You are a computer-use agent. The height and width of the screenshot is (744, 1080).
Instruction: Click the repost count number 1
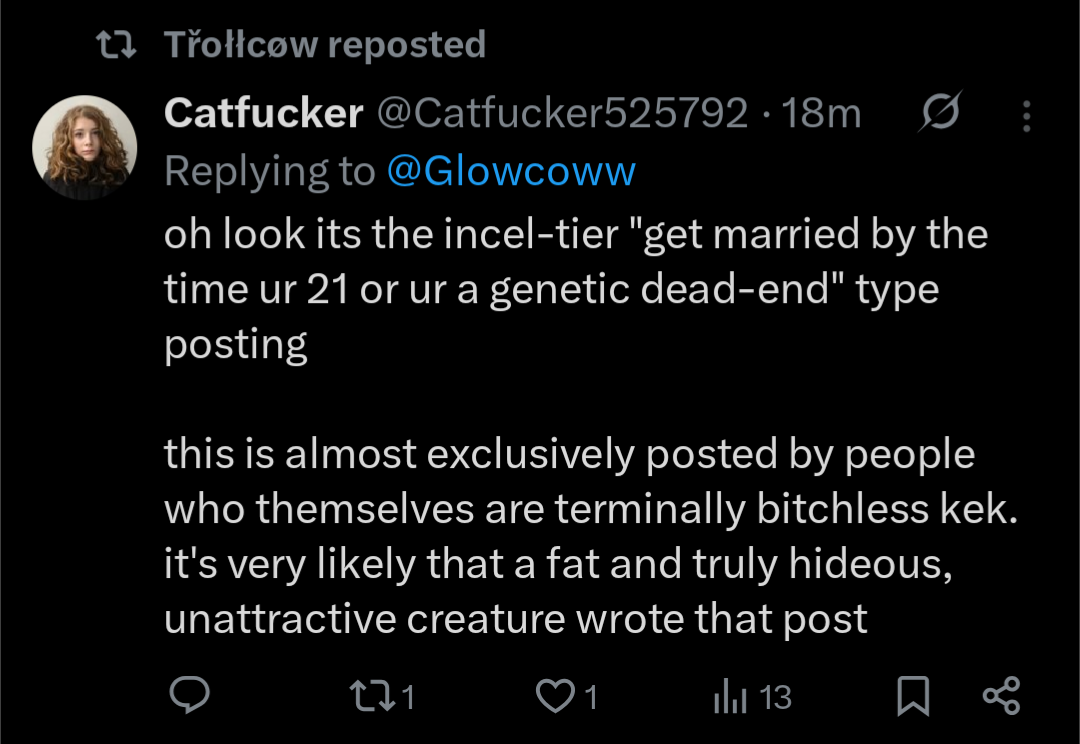point(409,697)
